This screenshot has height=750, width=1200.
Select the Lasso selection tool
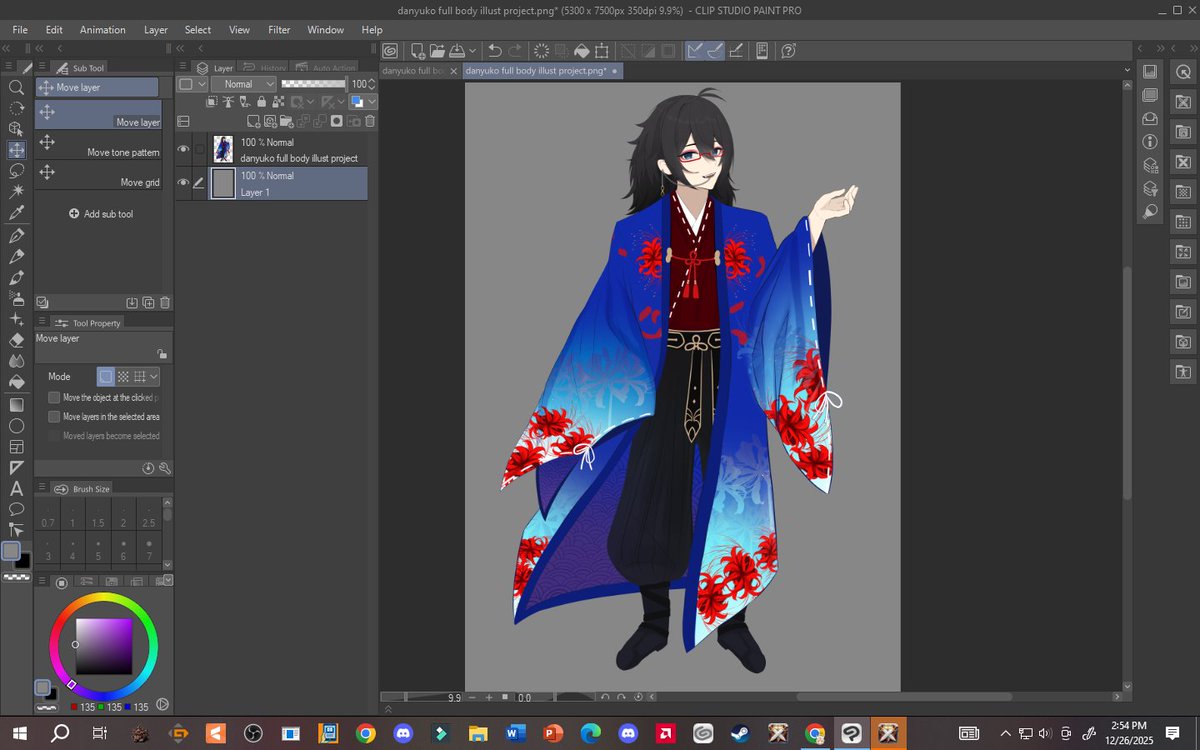16,170
